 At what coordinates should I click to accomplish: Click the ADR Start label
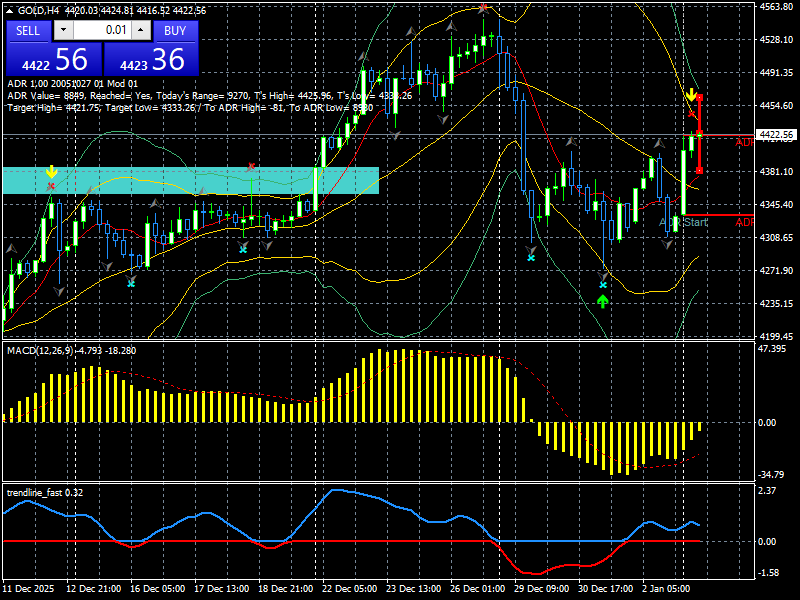coord(683,222)
